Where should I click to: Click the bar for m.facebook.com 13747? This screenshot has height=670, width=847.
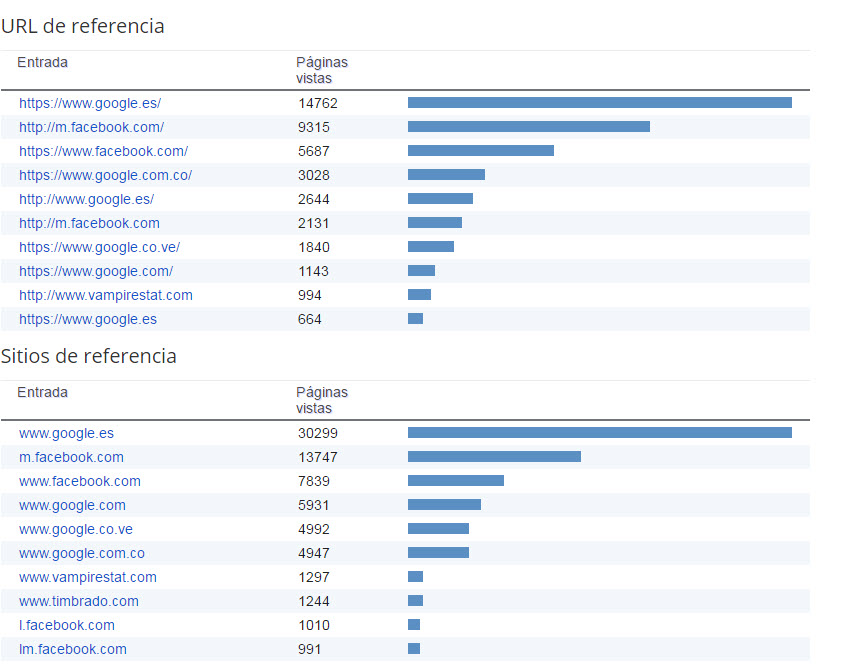(x=494, y=457)
